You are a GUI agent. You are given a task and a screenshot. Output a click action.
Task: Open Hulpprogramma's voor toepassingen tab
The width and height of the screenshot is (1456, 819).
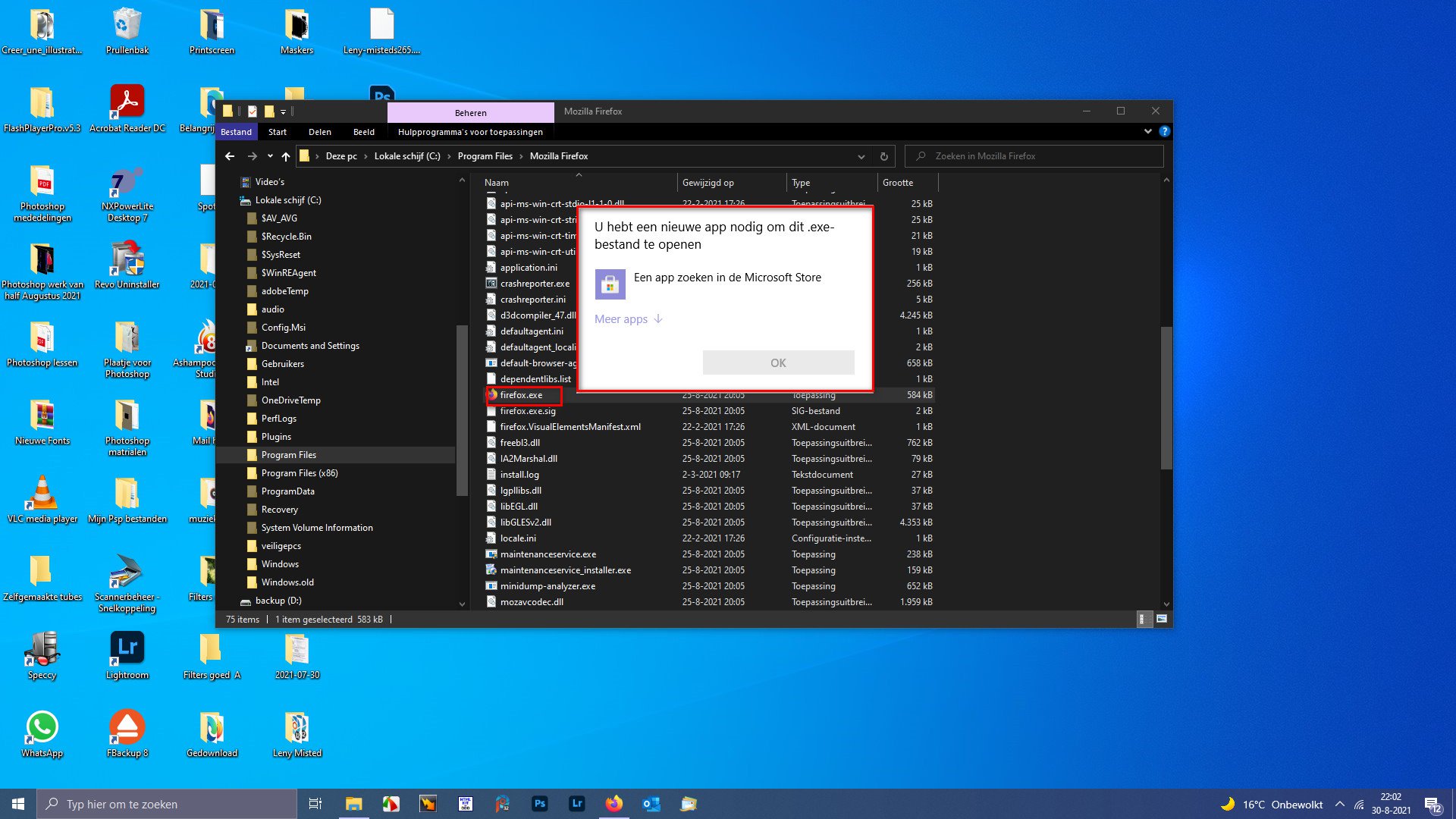[470, 132]
